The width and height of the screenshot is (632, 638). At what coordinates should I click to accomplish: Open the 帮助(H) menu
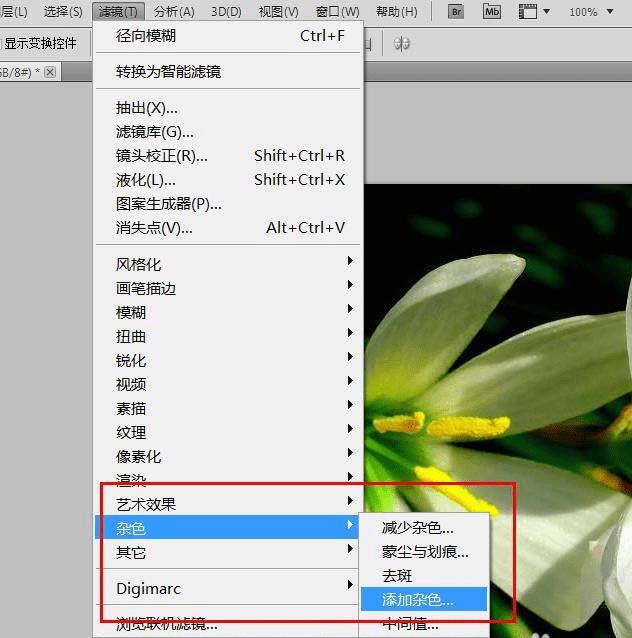397,12
